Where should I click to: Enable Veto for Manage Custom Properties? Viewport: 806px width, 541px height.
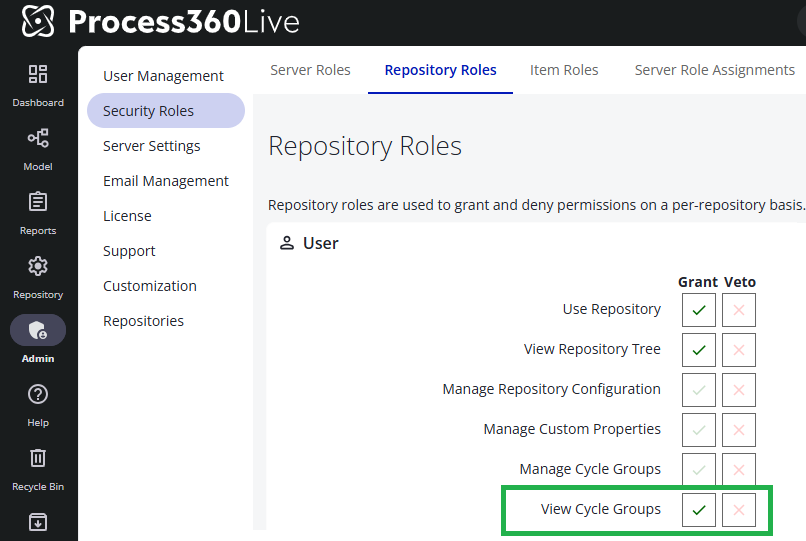coord(739,430)
